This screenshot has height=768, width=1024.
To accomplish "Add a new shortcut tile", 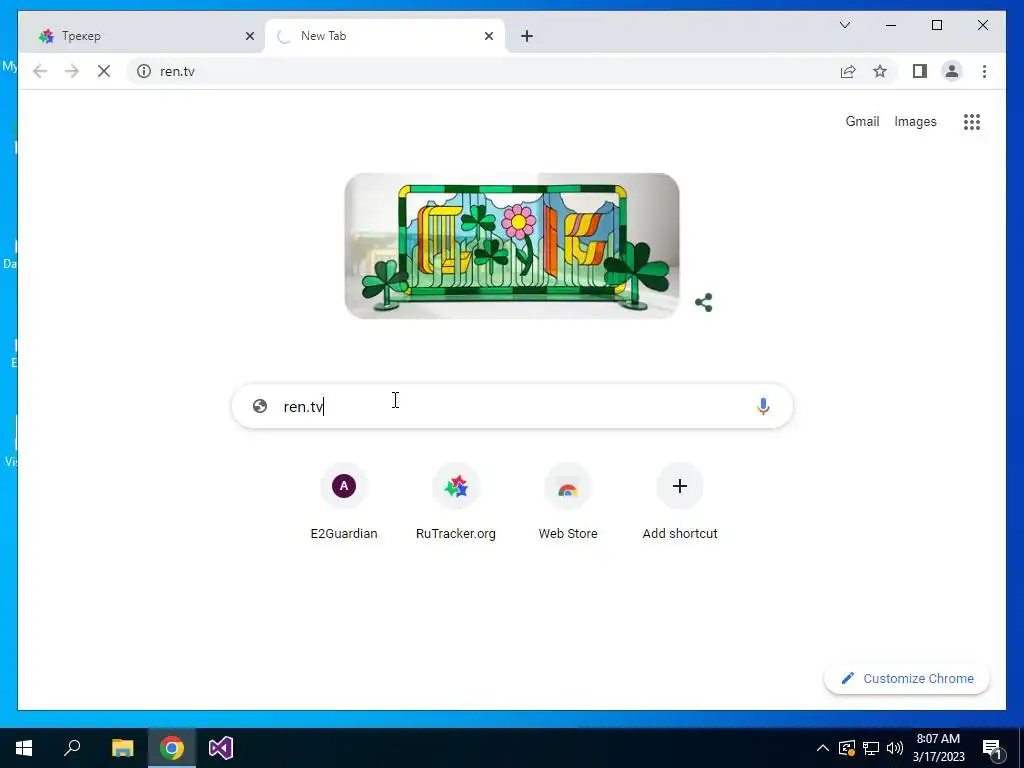I will click(680, 502).
